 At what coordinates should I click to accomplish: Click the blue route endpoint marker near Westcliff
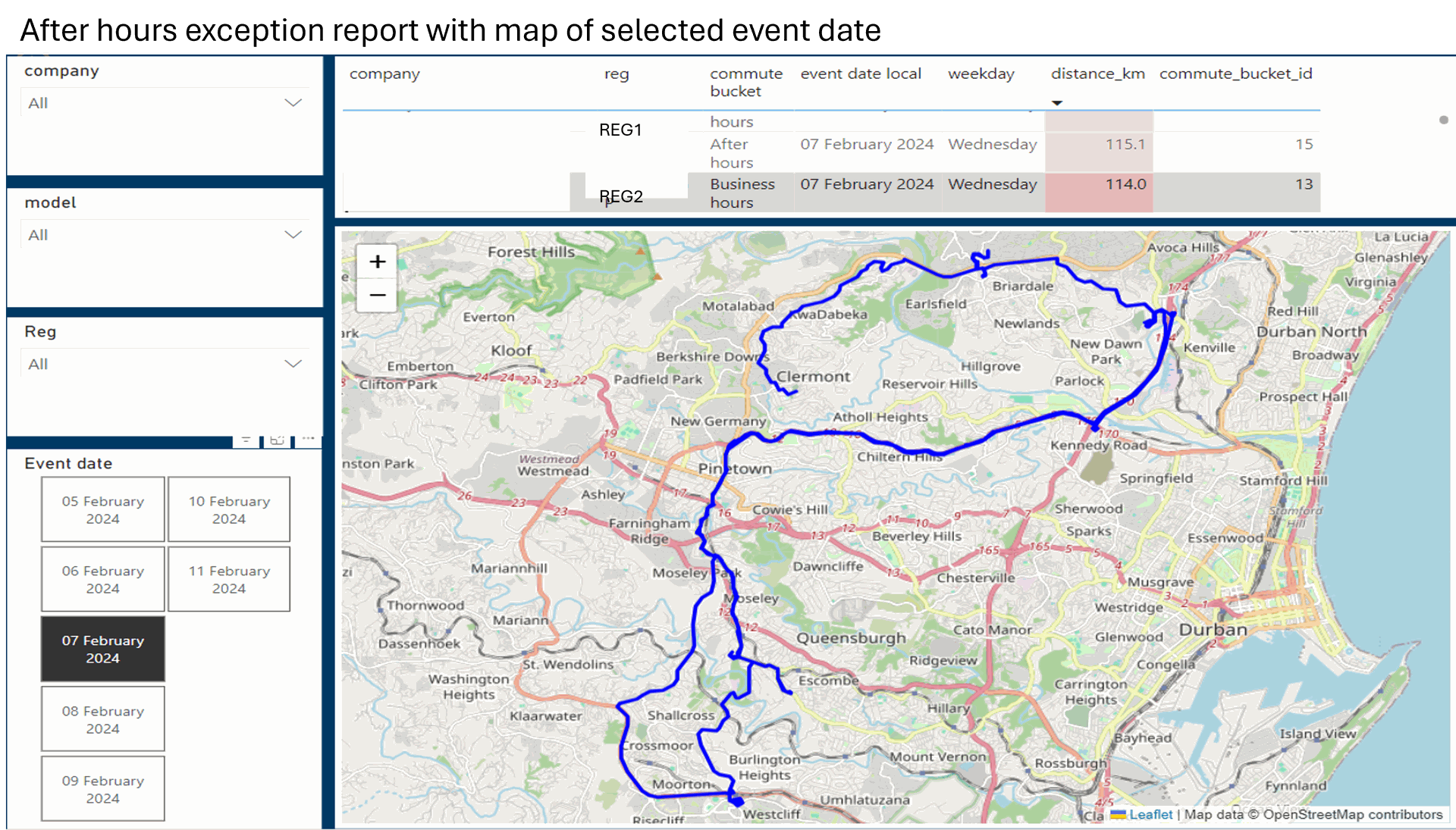click(x=736, y=800)
